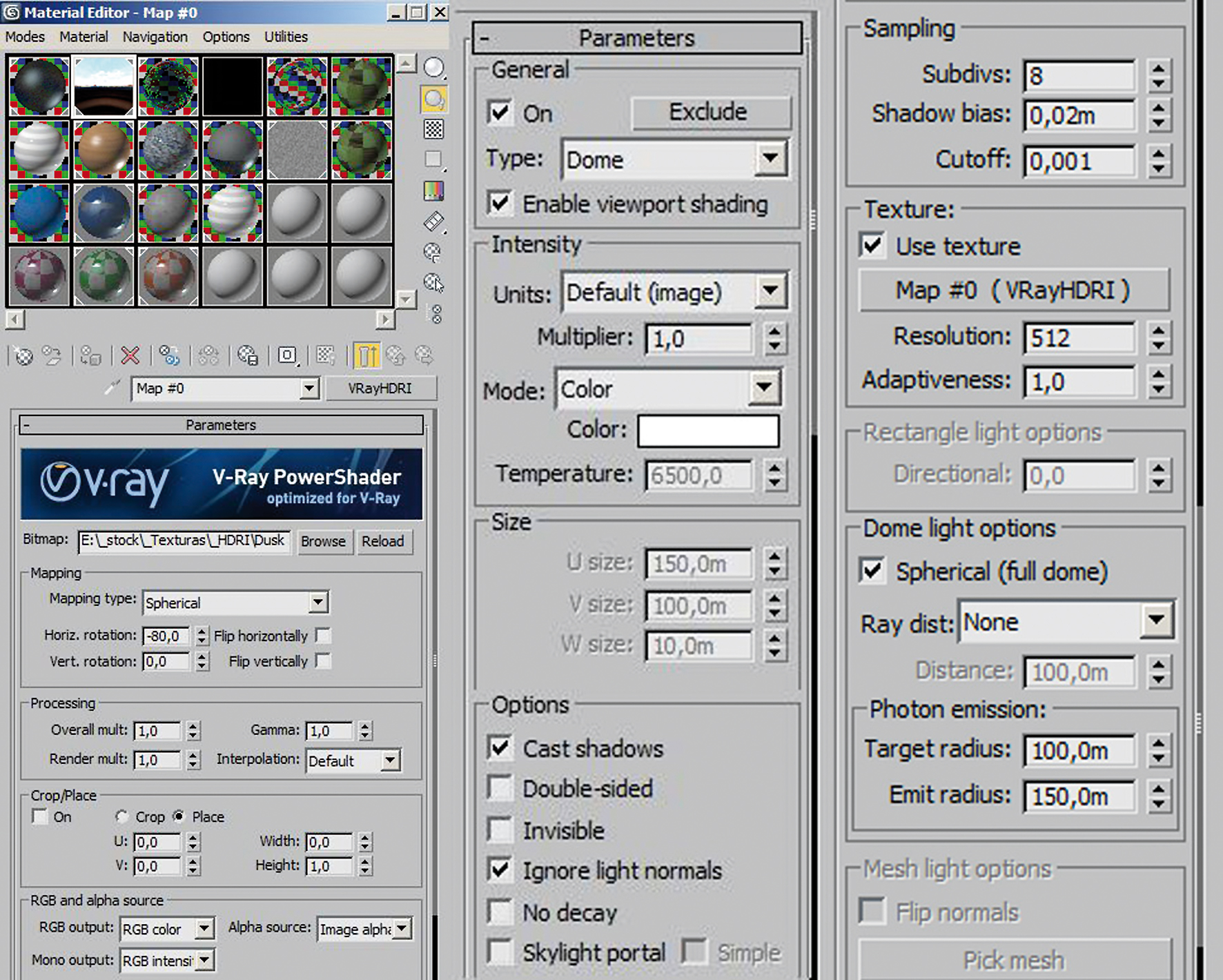Viewport: 1223px width, 980px height.
Task: Toggle the Backlight sample icon
Action: (x=433, y=99)
